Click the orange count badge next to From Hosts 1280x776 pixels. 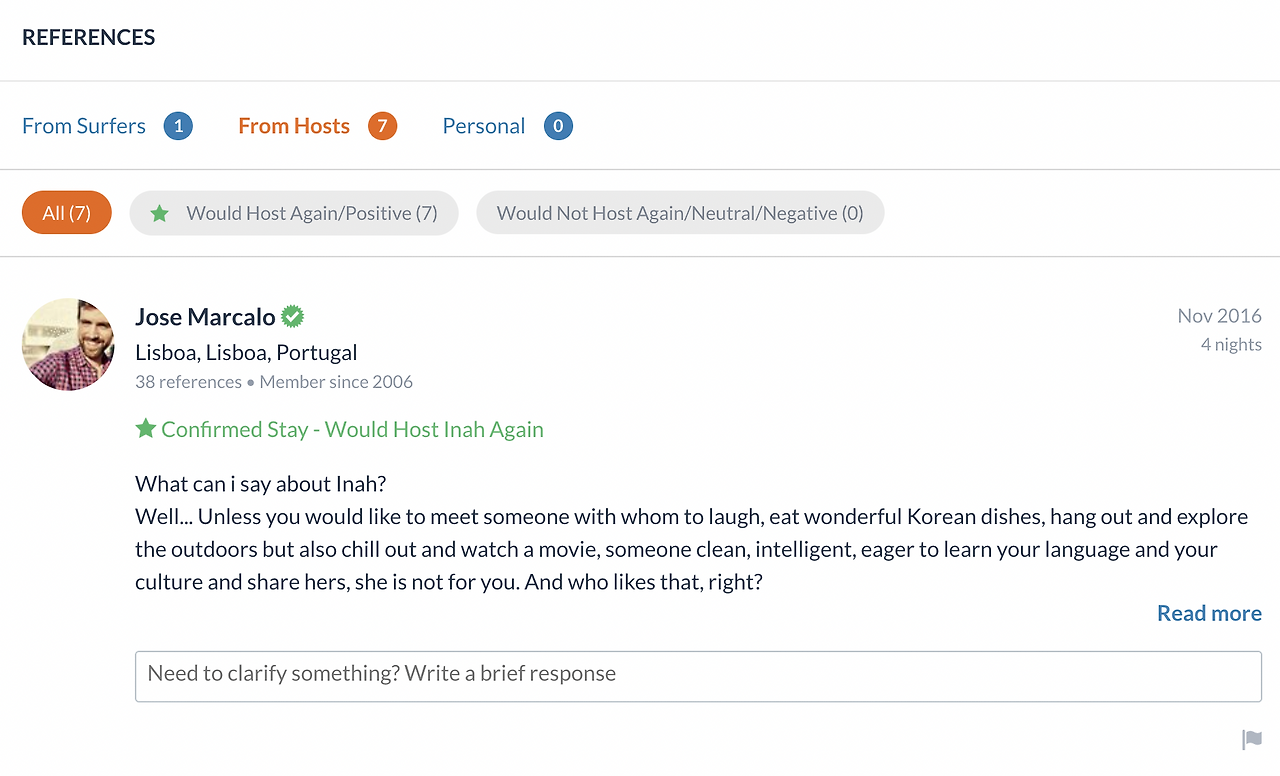click(x=382, y=126)
